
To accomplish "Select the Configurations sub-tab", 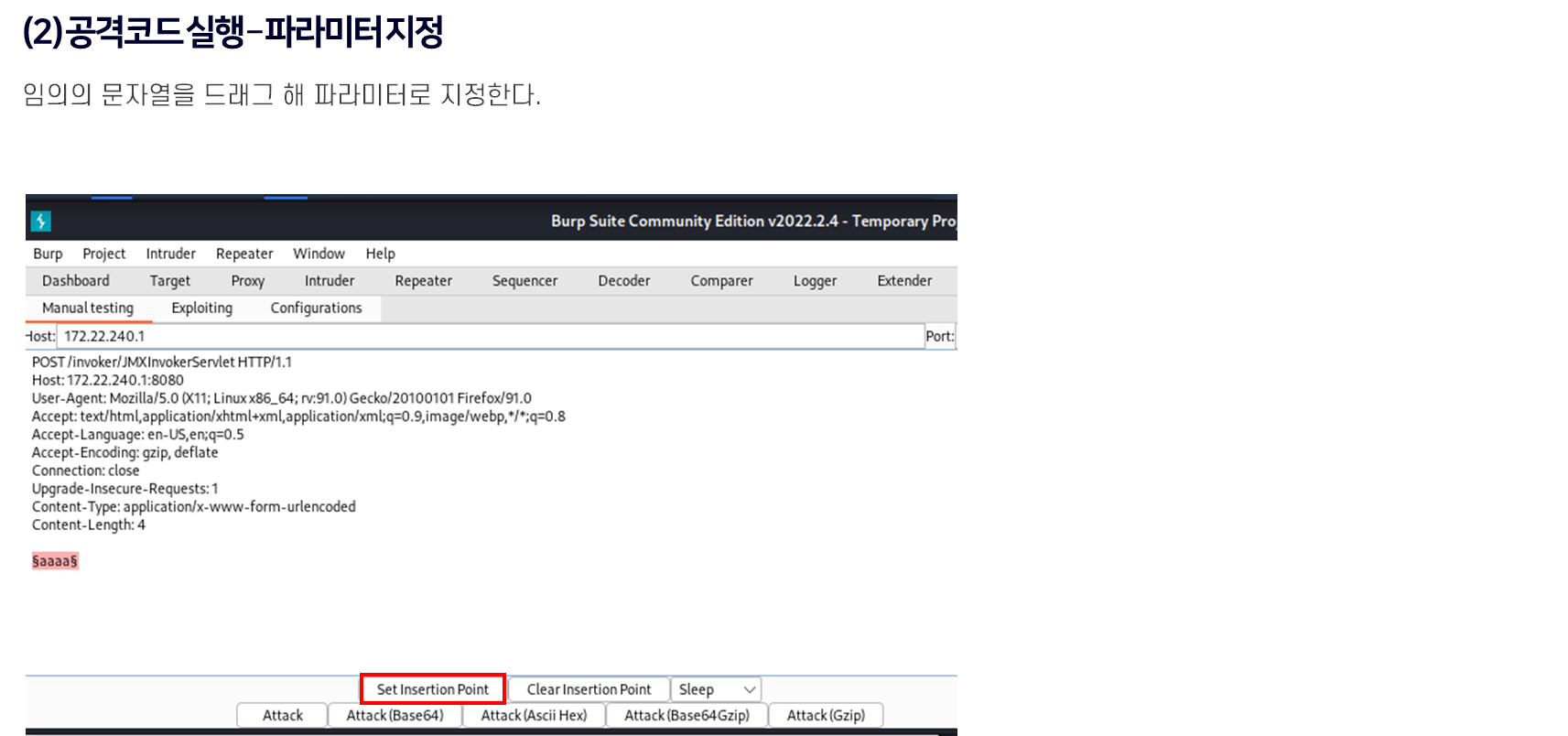I will pyautogui.click(x=316, y=308).
